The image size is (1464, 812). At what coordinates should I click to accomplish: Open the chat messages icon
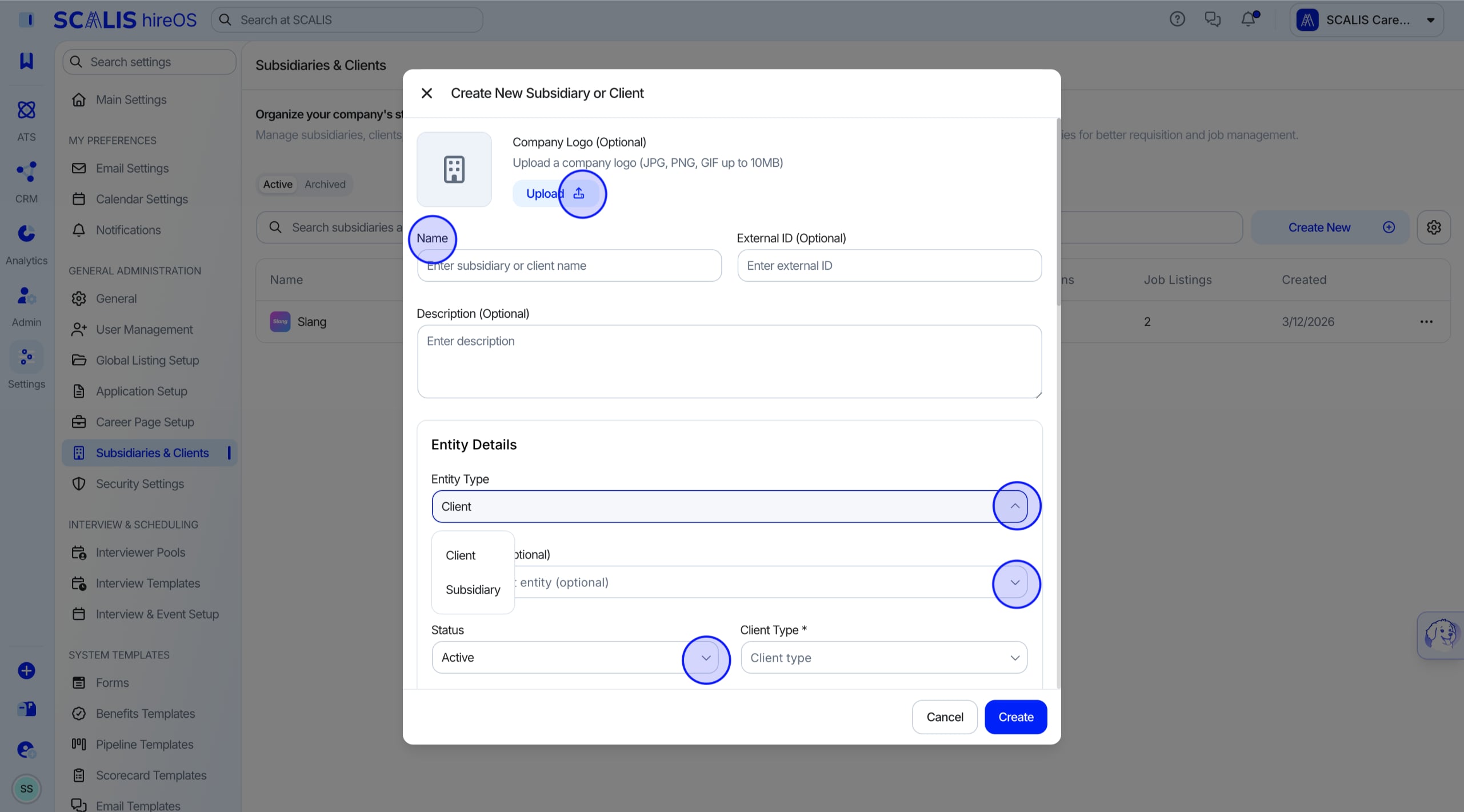coord(1213,19)
